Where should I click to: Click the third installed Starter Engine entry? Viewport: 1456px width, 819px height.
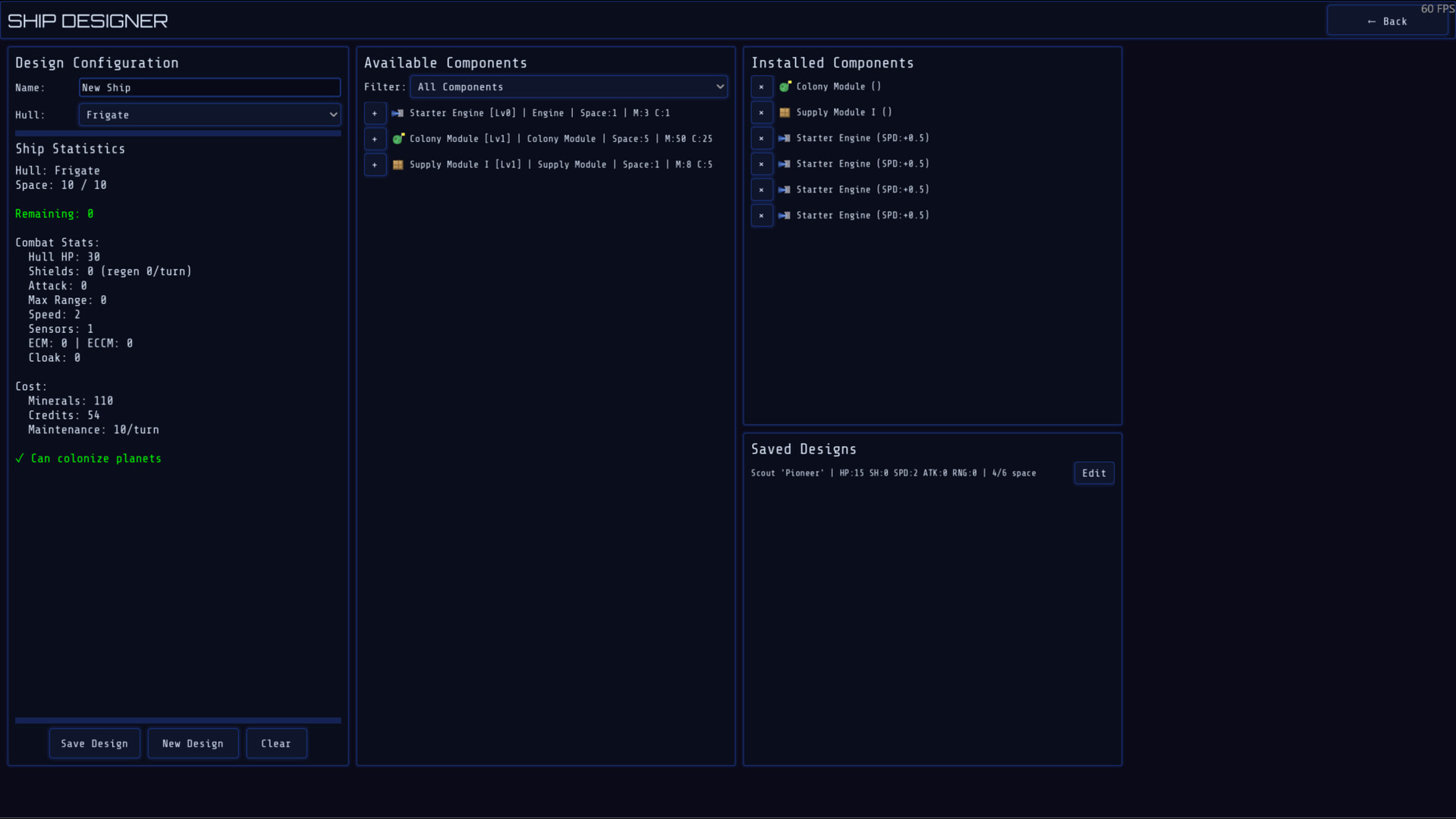pyautogui.click(x=862, y=190)
